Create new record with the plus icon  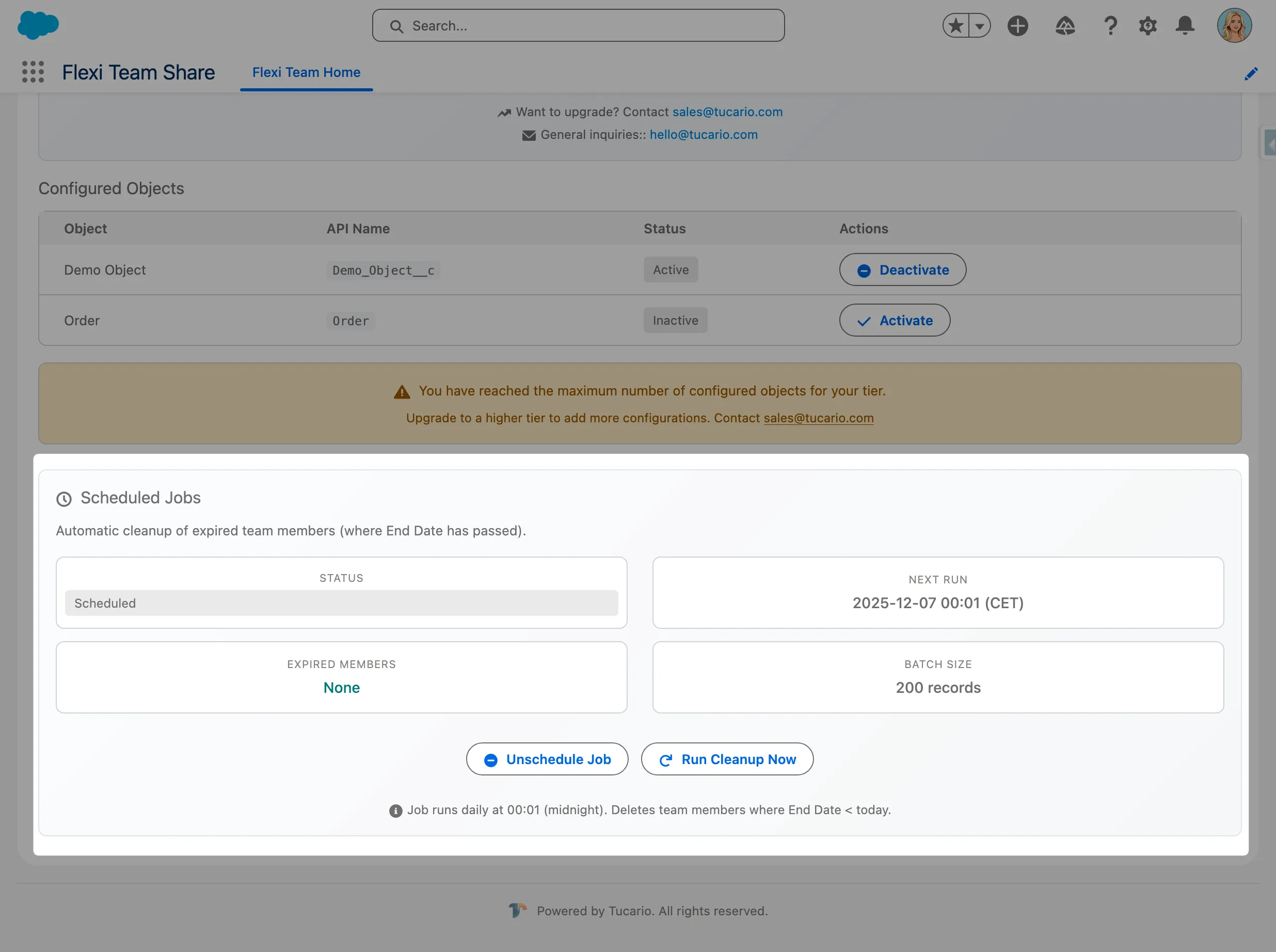[1017, 25]
